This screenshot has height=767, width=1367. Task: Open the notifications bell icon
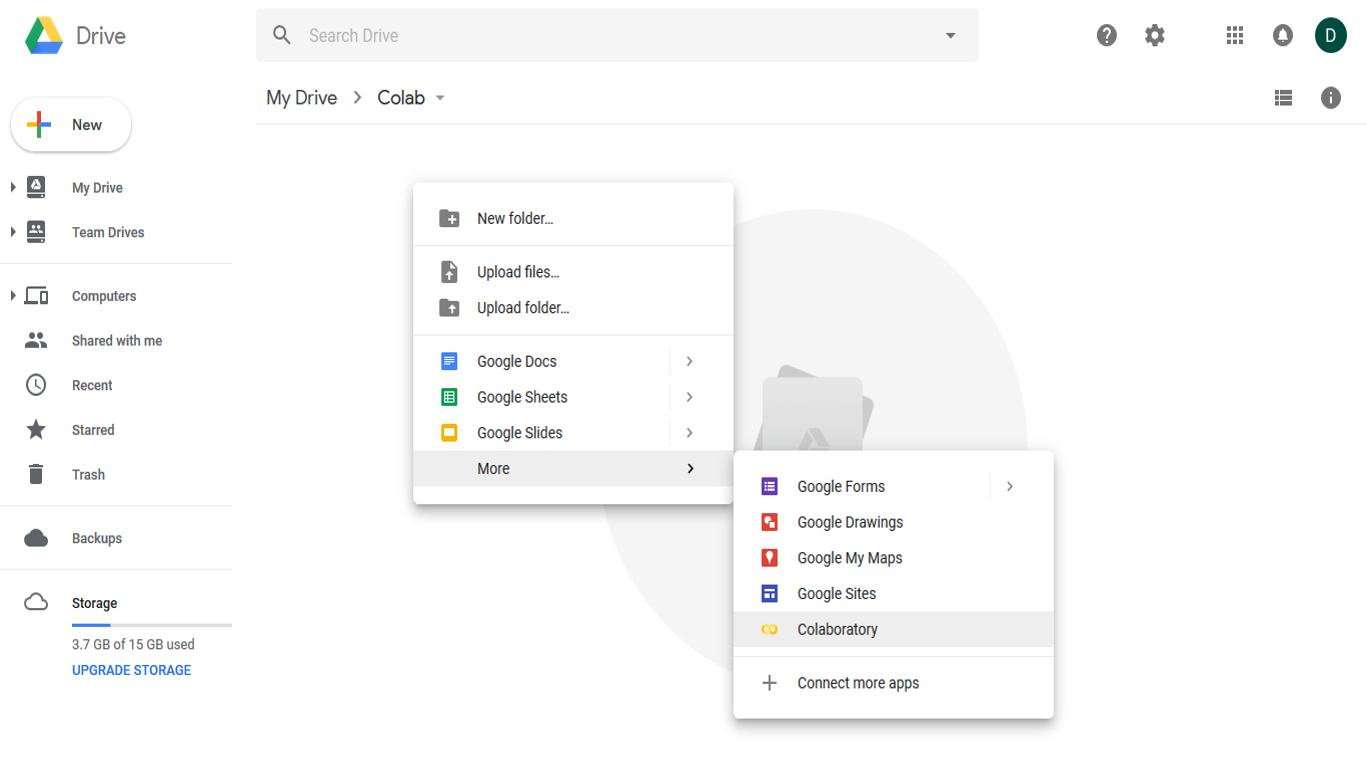(x=1283, y=36)
